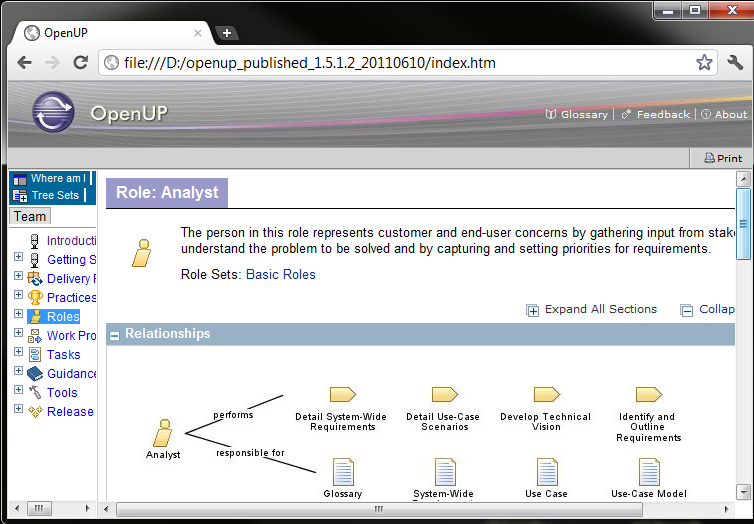Click the Introduction tree icon

35,240
